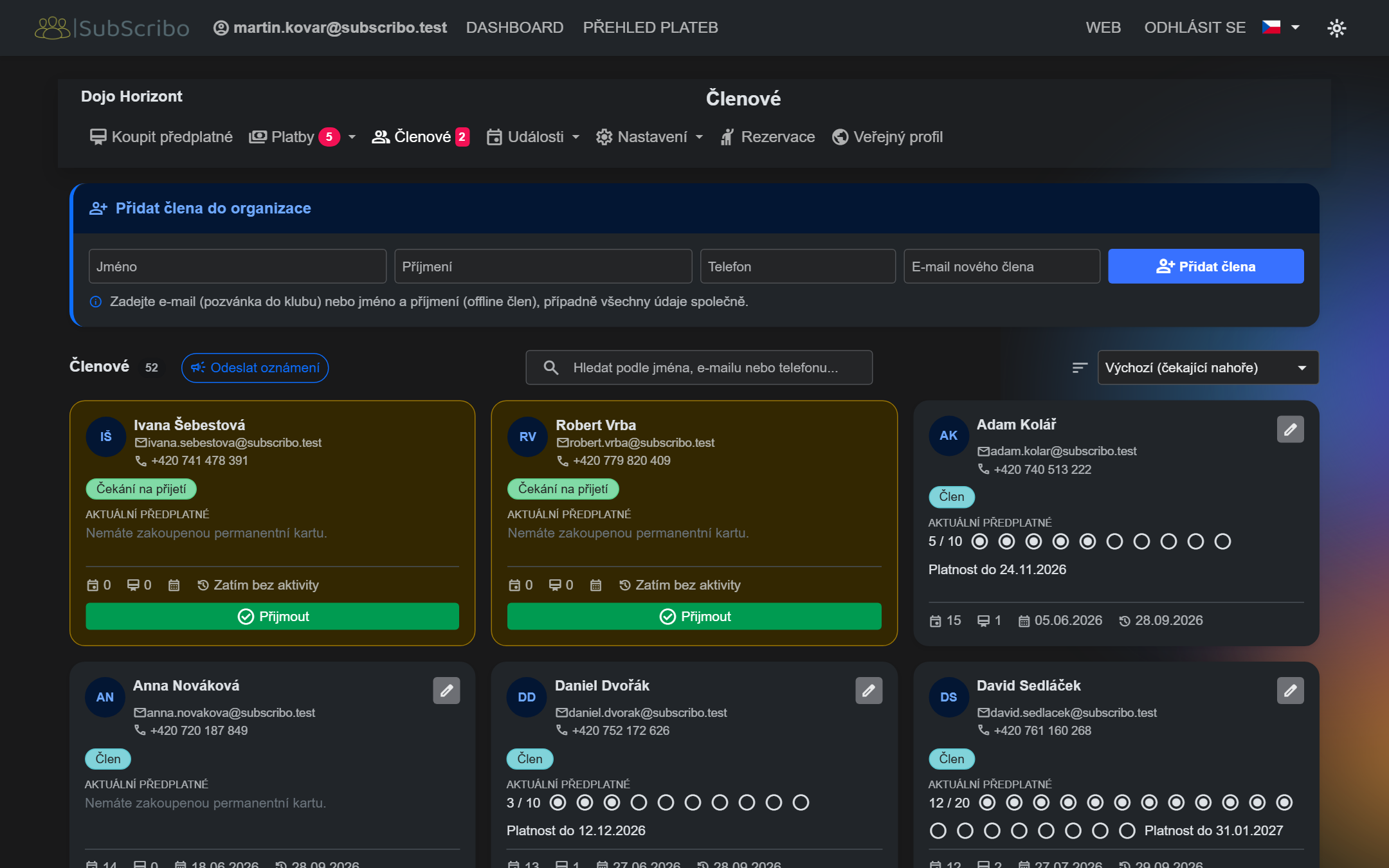Accept Ivana Šebestová with Přijmout
1389x868 pixels.
tap(272, 617)
